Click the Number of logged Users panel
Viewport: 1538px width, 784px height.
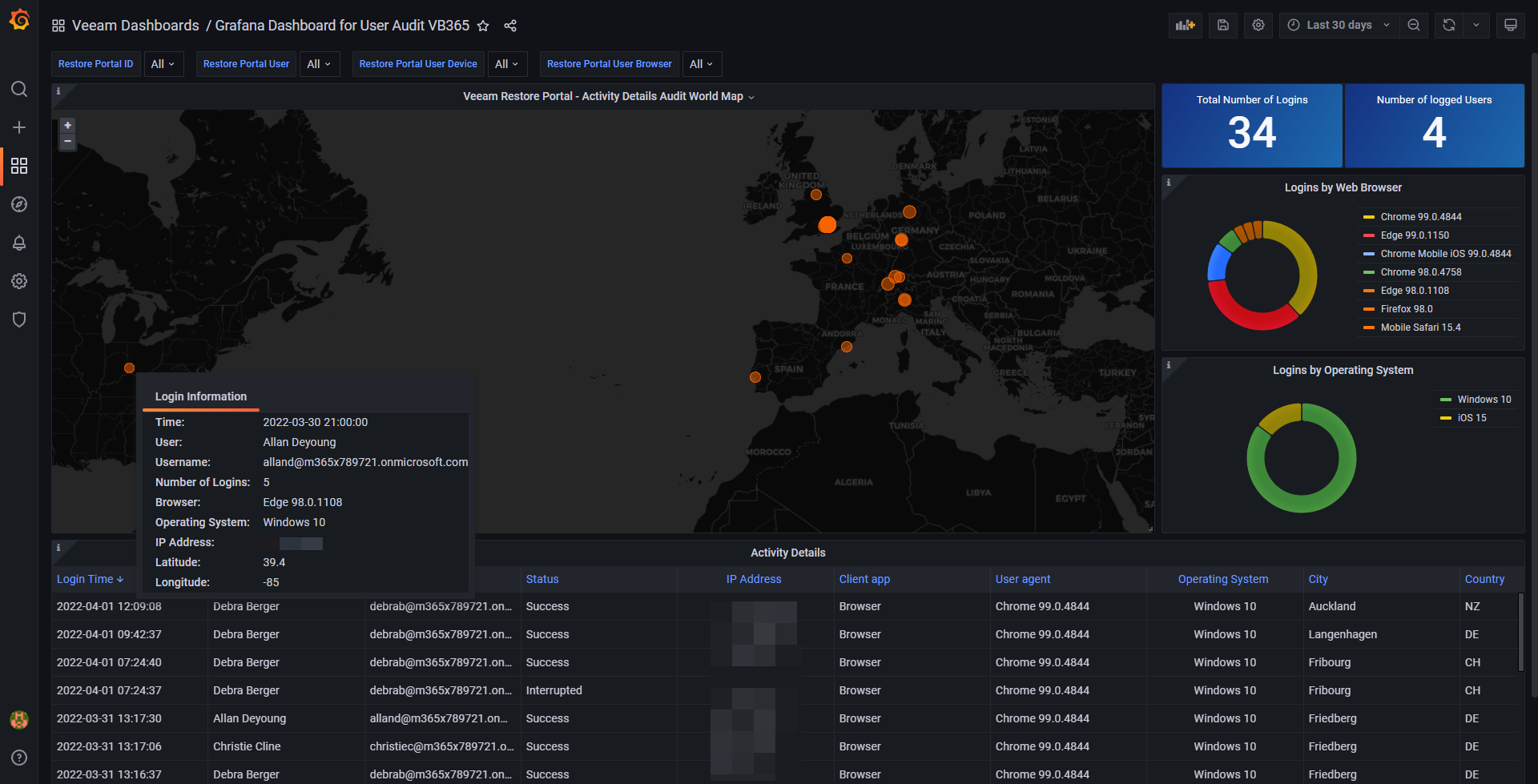[x=1434, y=126]
